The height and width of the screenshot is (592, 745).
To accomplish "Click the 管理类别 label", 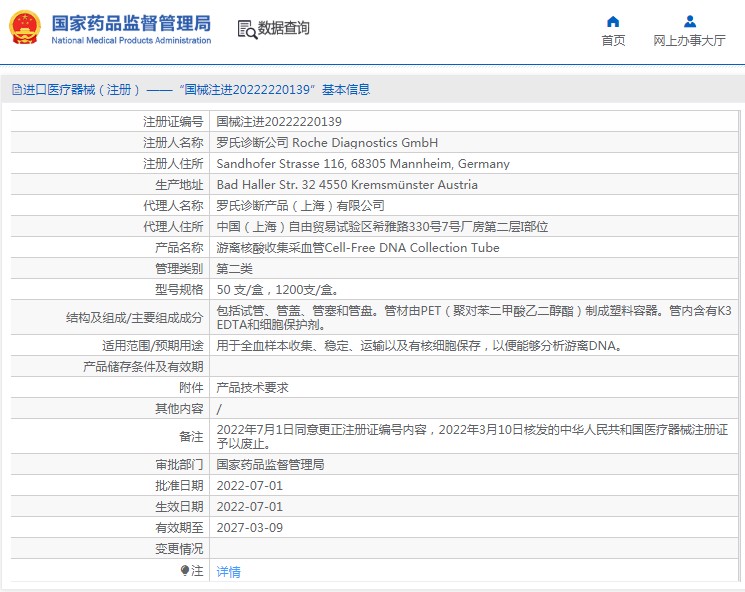I will 179,268.
